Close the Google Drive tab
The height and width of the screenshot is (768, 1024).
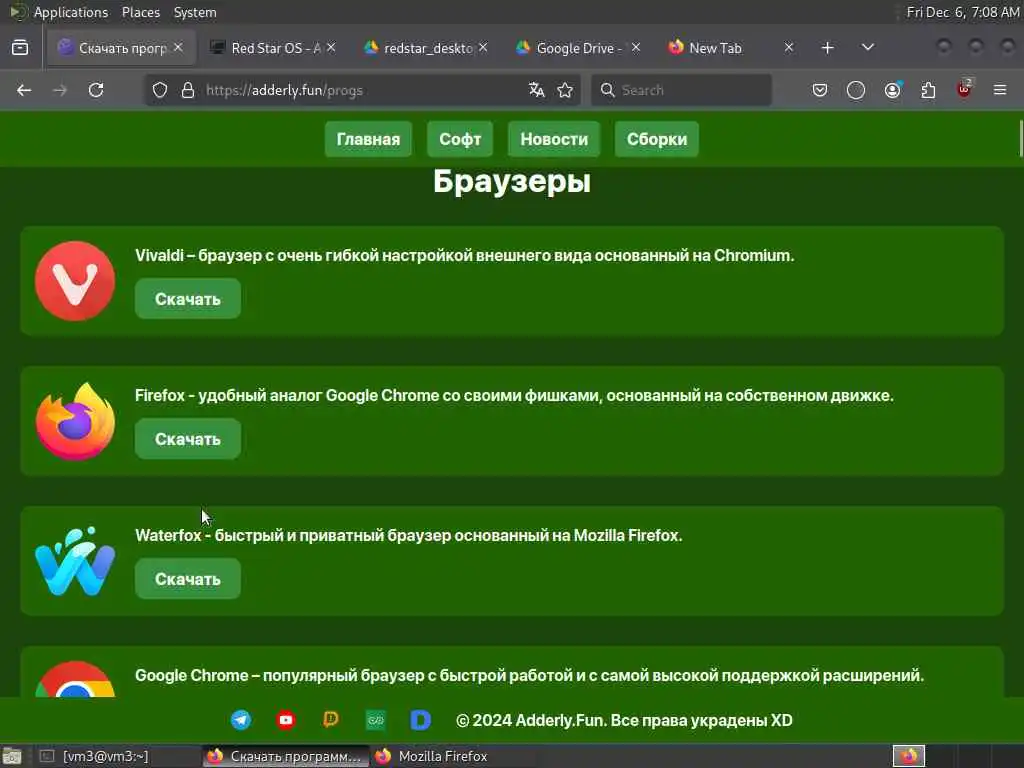[x=636, y=48]
